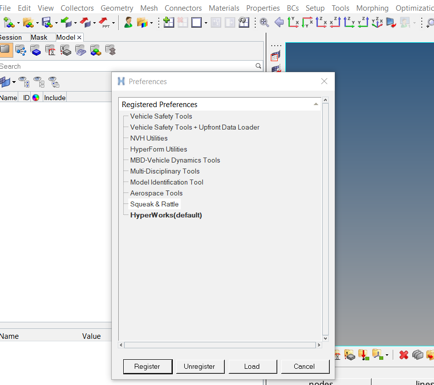The width and height of the screenshot is (434, 385).
Task: Click the XY plane view icon
Action: [293, 23]
